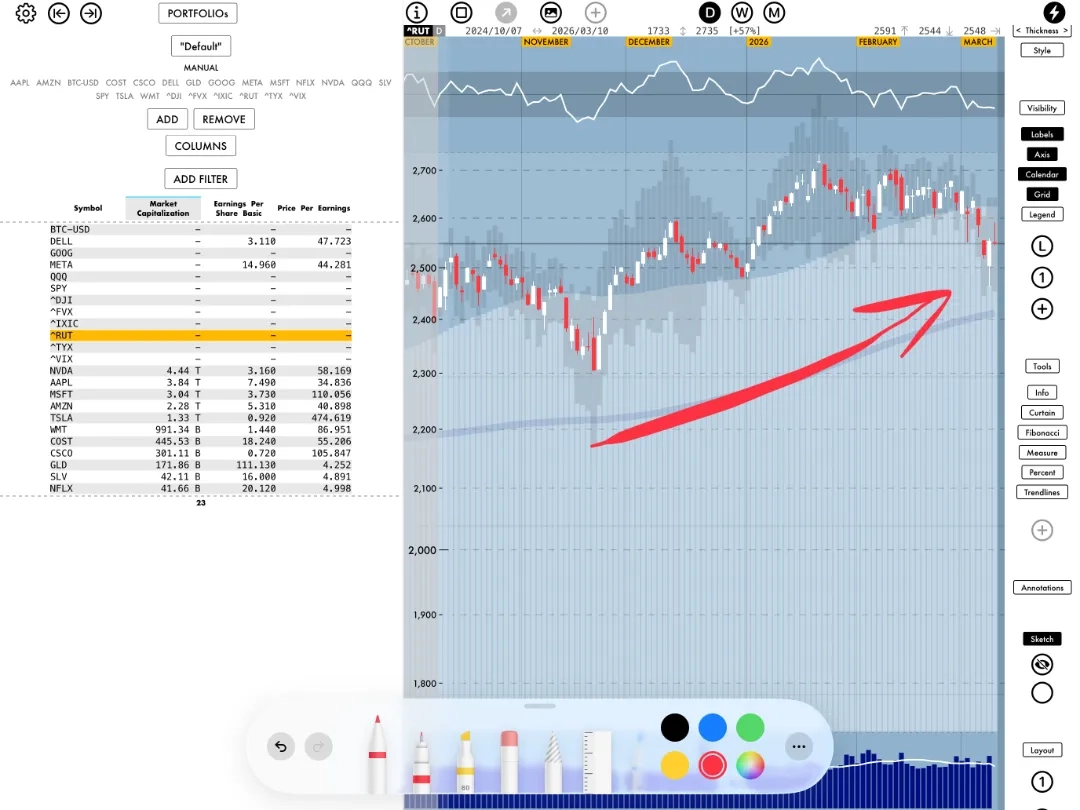Open the info circle icon
This screenshot has height=810, width=1080.
pyautogui.click(x=417, y=12)
